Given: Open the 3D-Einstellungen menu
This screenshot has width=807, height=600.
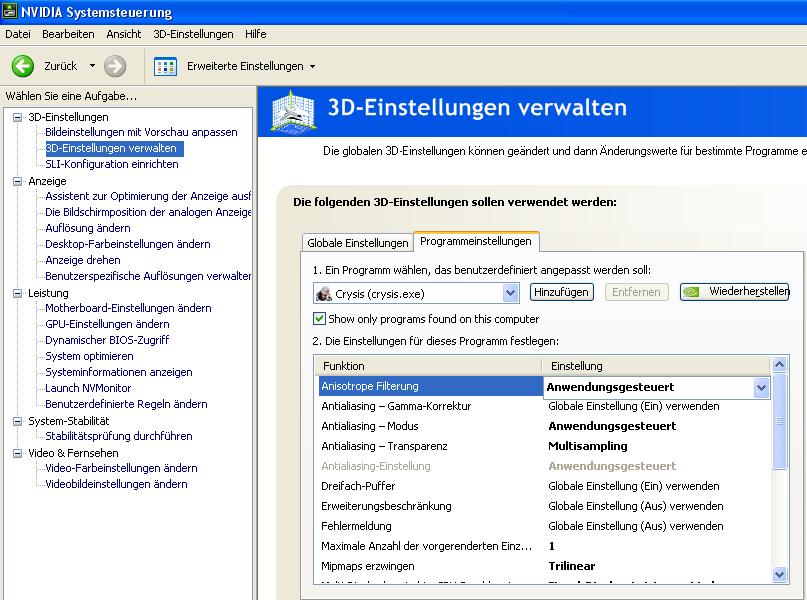Looking at the screenshot, I should 193,34.
